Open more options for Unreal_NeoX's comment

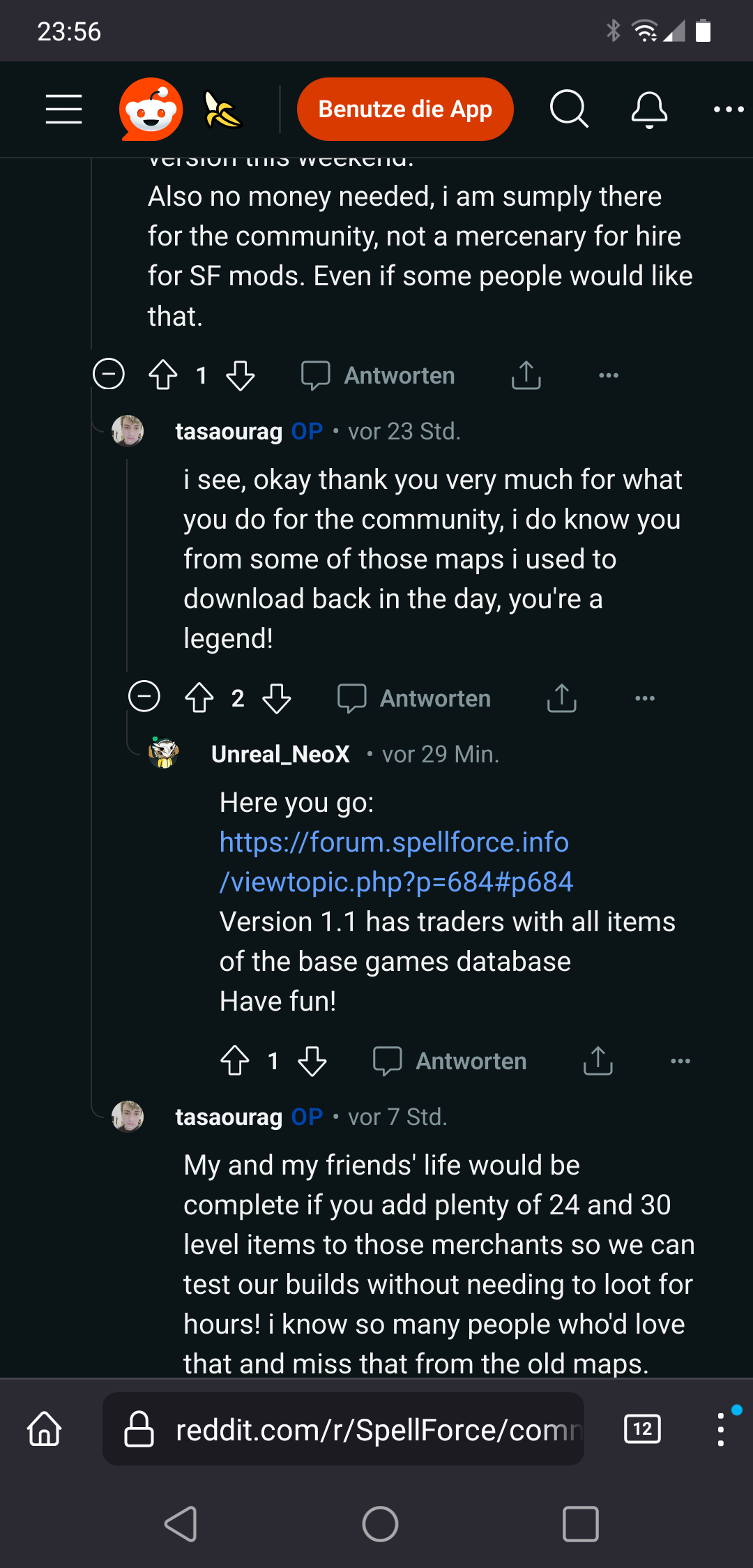click(x=680, y=1061)
